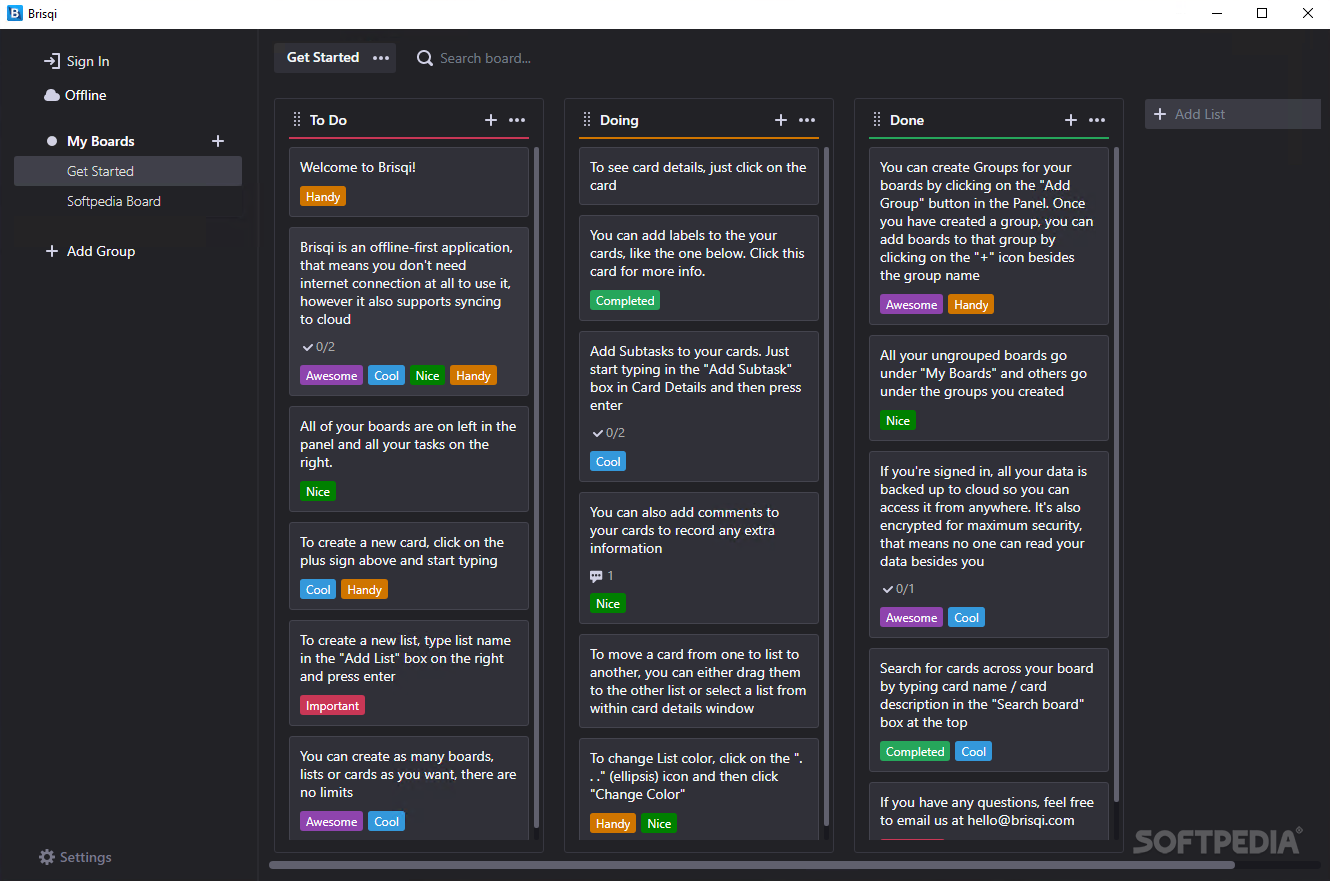Screen dimensions: 1330x881
Task: Click the To Do list vertical scrollbar
Action: (x=537, y=487)
